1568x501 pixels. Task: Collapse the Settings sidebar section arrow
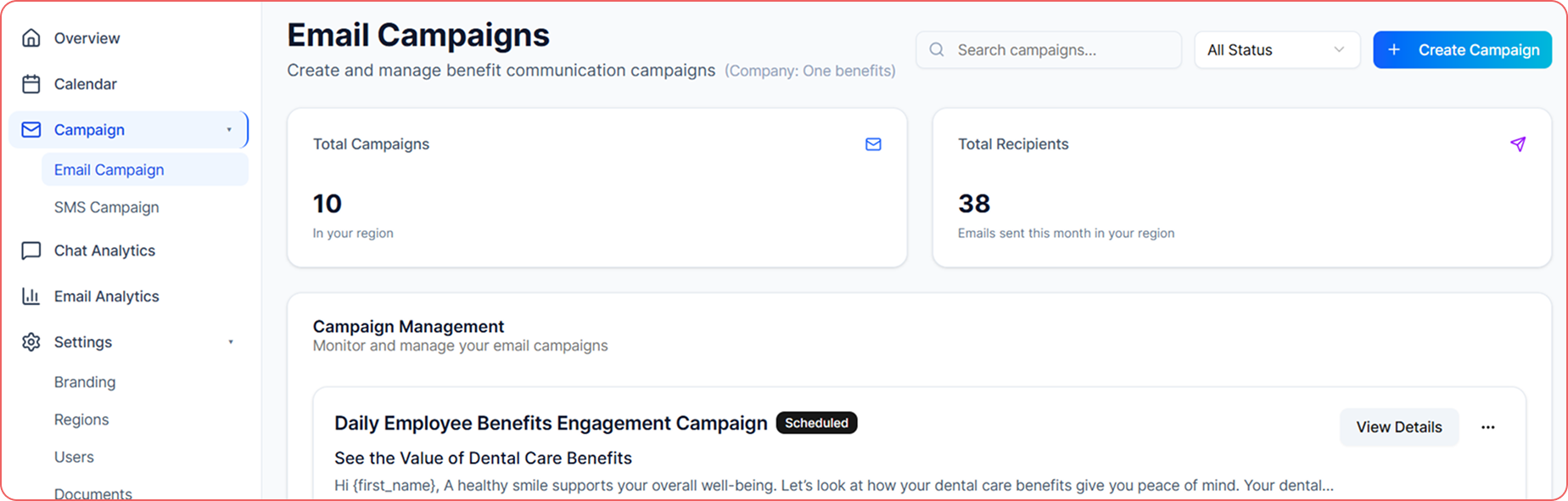[x=230, y=342]
